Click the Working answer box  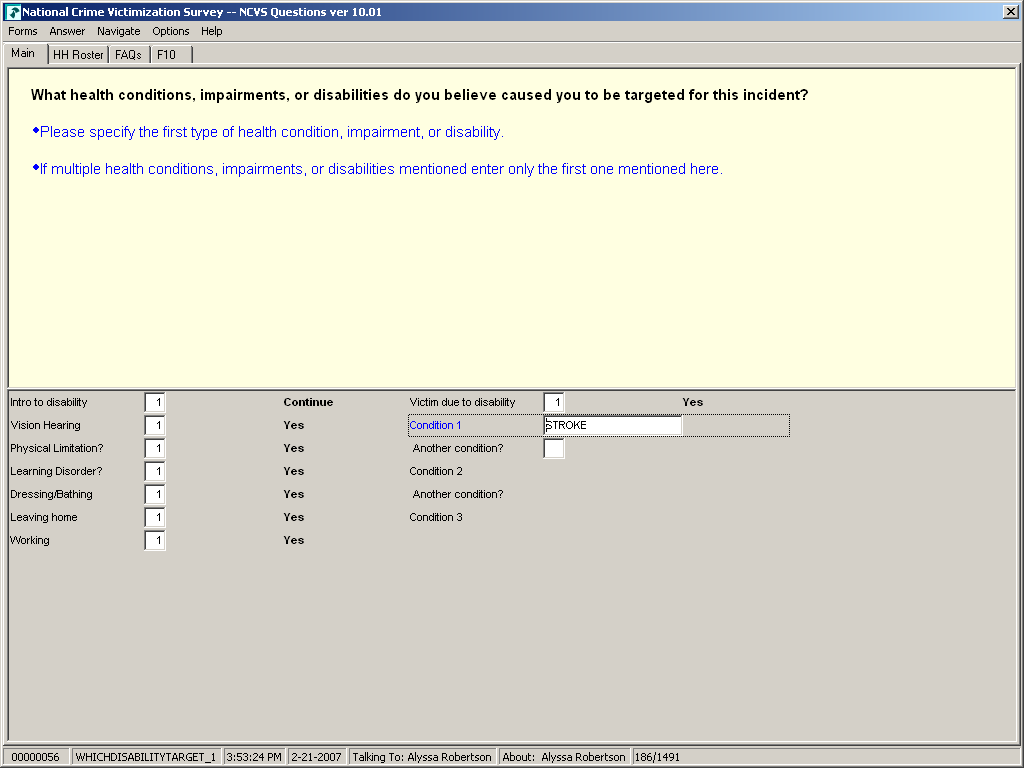155,541
